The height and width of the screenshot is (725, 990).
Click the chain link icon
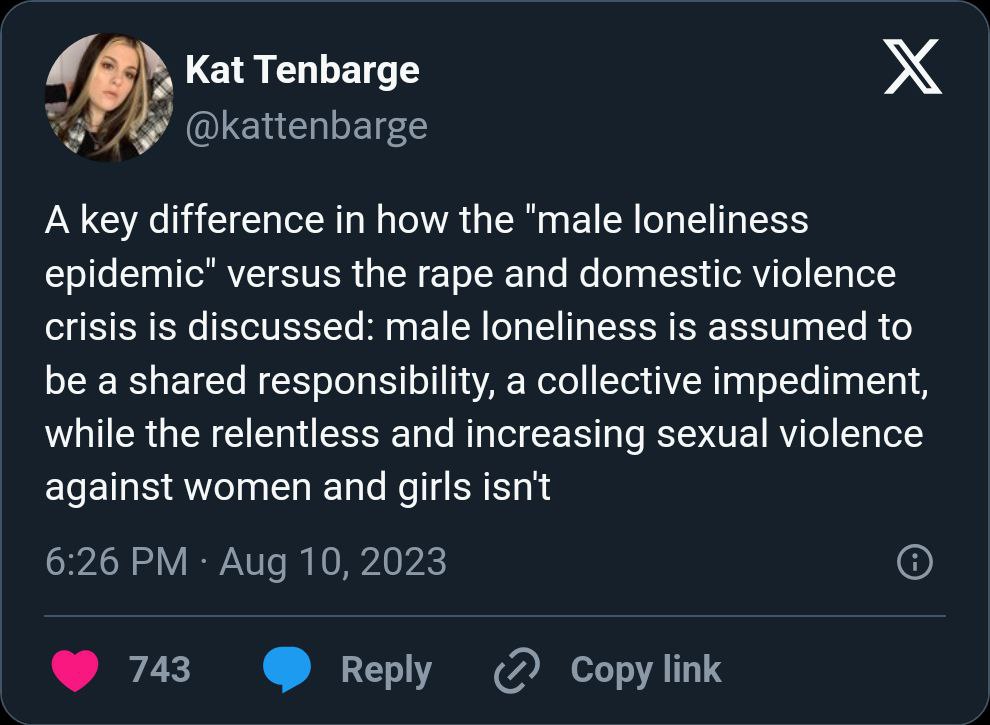pos(517,670)
